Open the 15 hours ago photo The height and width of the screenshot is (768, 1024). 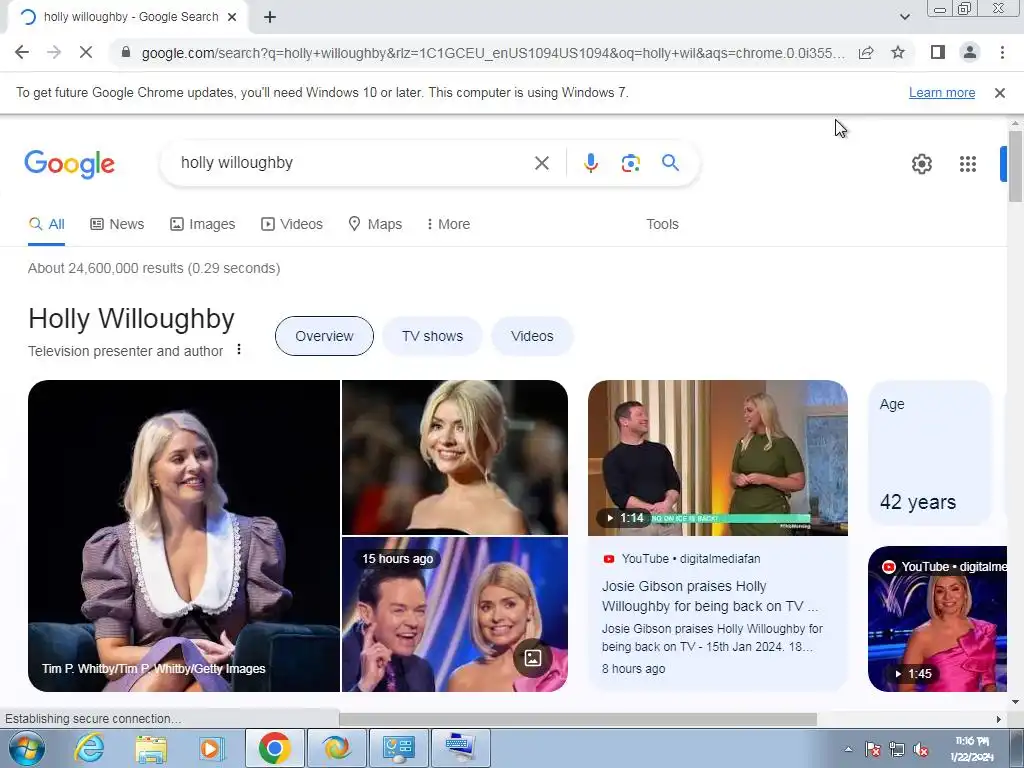click(455, 615)
